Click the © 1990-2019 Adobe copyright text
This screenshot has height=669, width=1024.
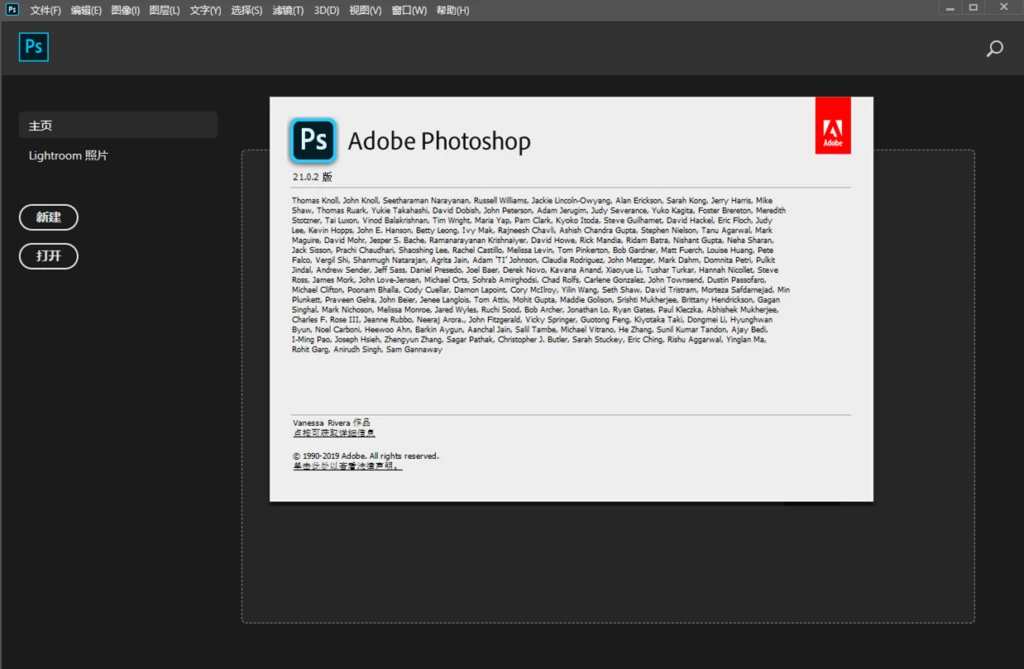click(x=365, y=456)
